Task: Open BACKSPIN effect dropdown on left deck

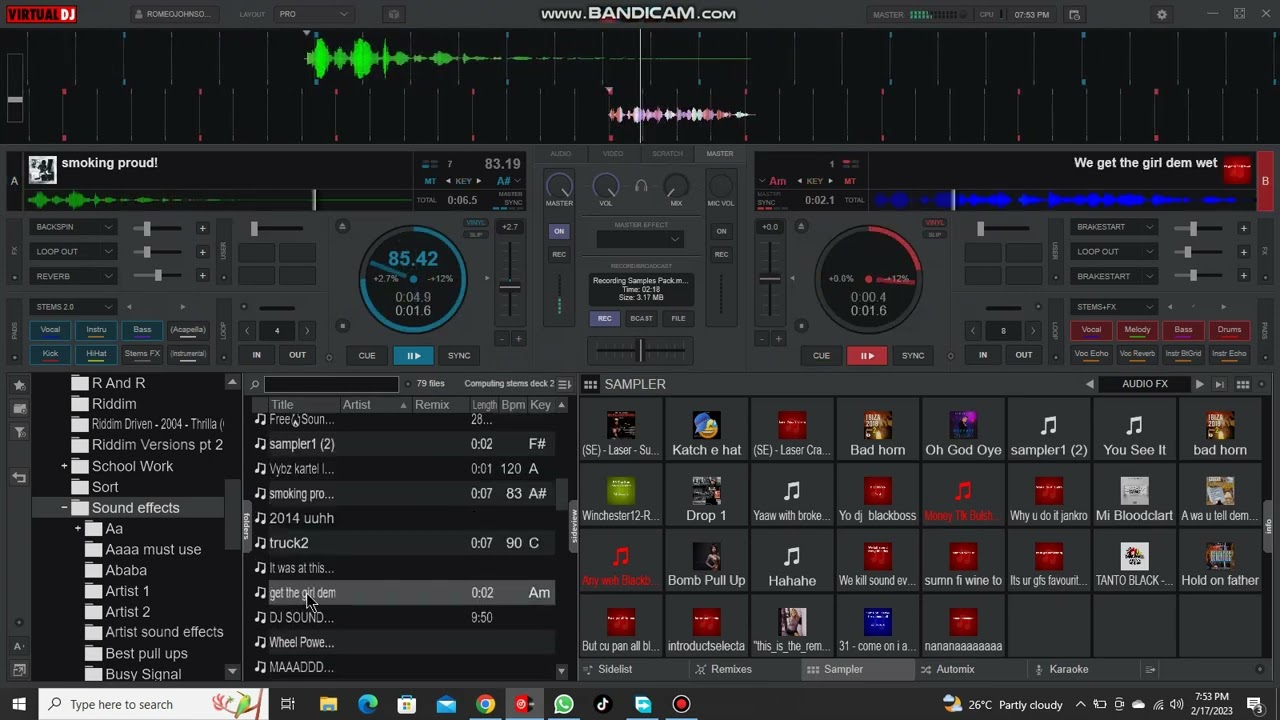Action: pos(74,227)
